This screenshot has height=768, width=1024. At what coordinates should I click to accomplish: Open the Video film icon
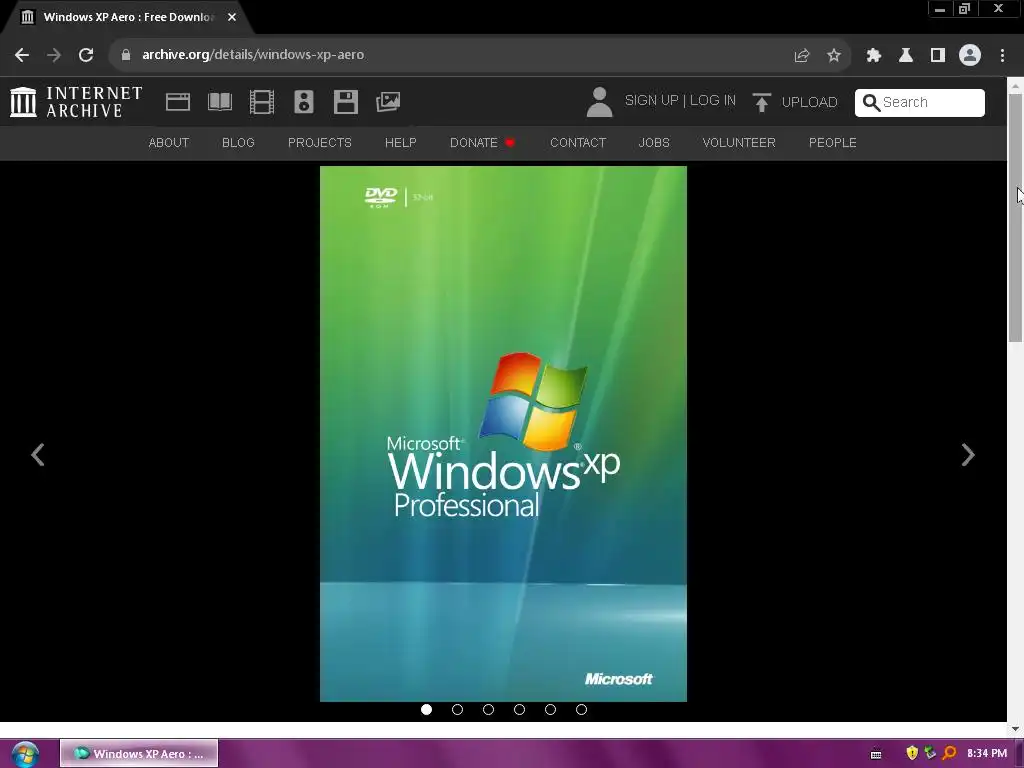(x=262, y=102)
